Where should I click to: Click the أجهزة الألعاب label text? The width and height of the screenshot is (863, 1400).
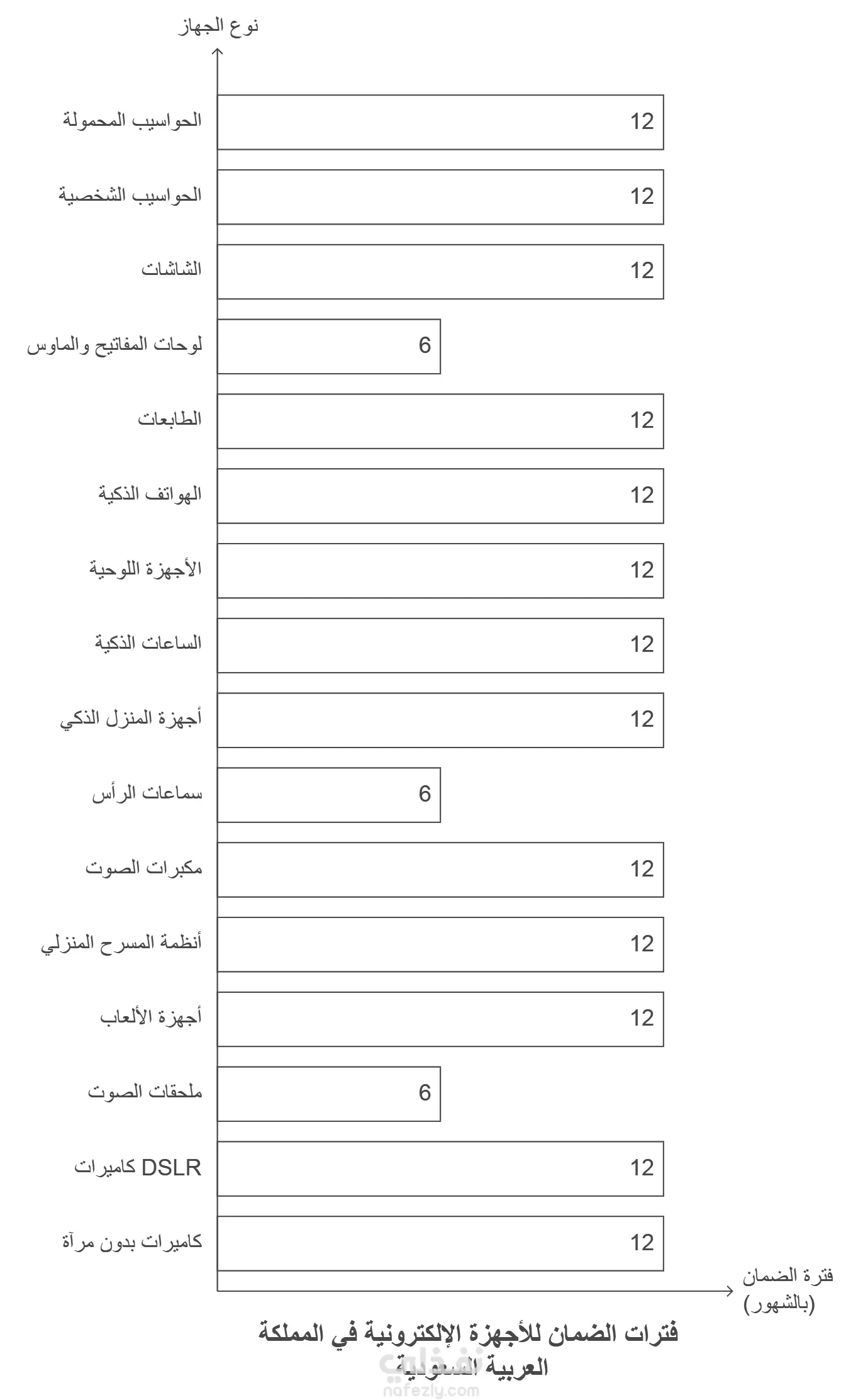click(x=151, y=1017)
